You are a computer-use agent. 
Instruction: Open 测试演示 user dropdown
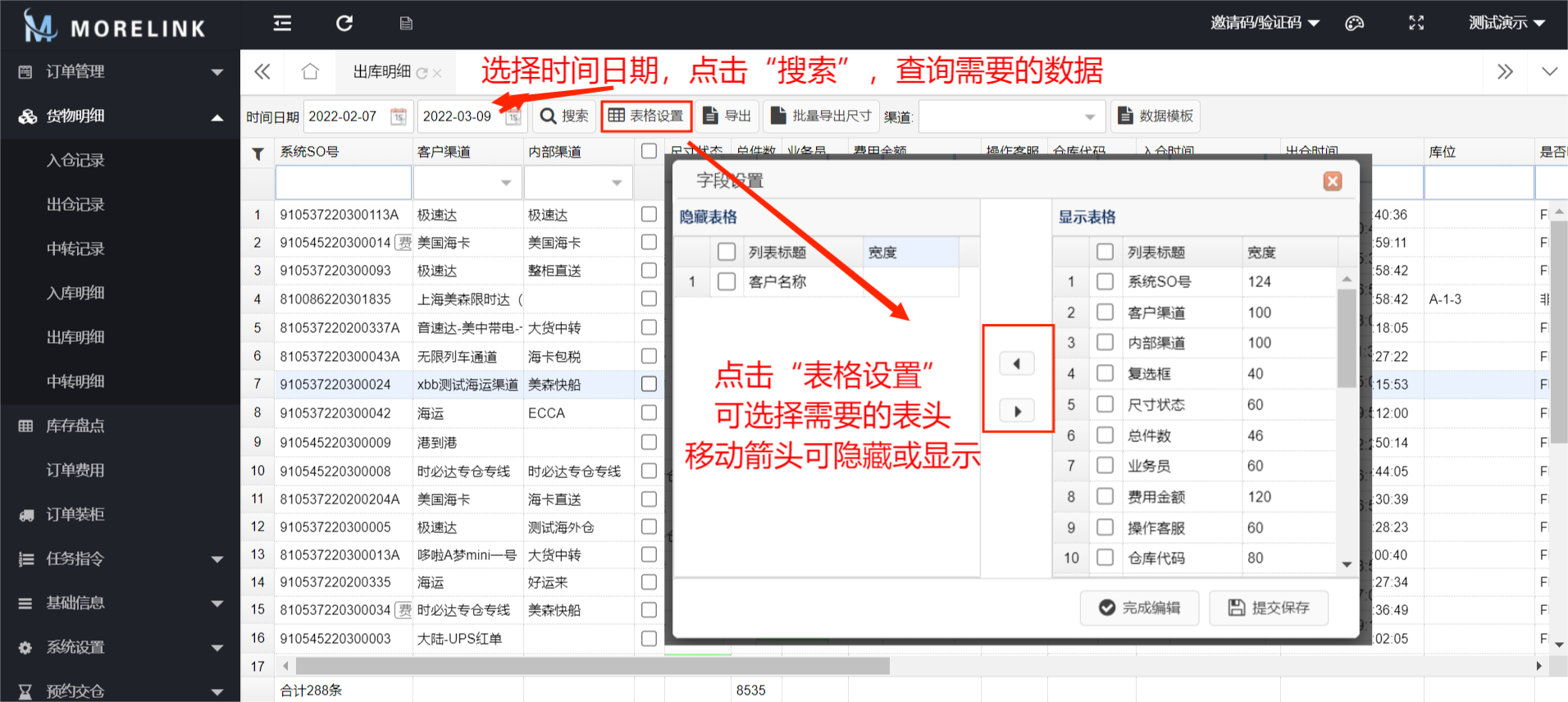1506,23
